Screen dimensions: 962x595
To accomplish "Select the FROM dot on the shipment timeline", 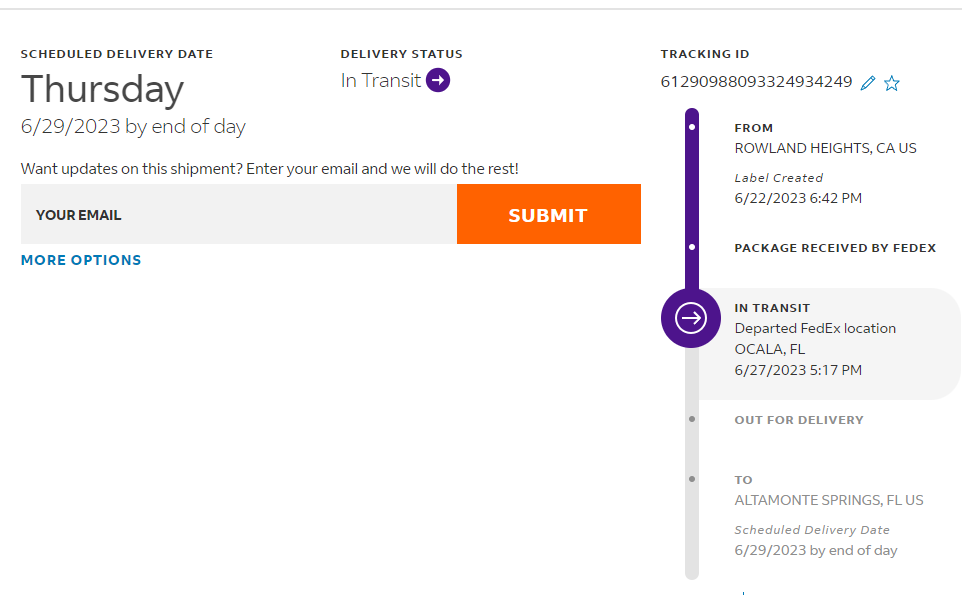I will point(692,128).
